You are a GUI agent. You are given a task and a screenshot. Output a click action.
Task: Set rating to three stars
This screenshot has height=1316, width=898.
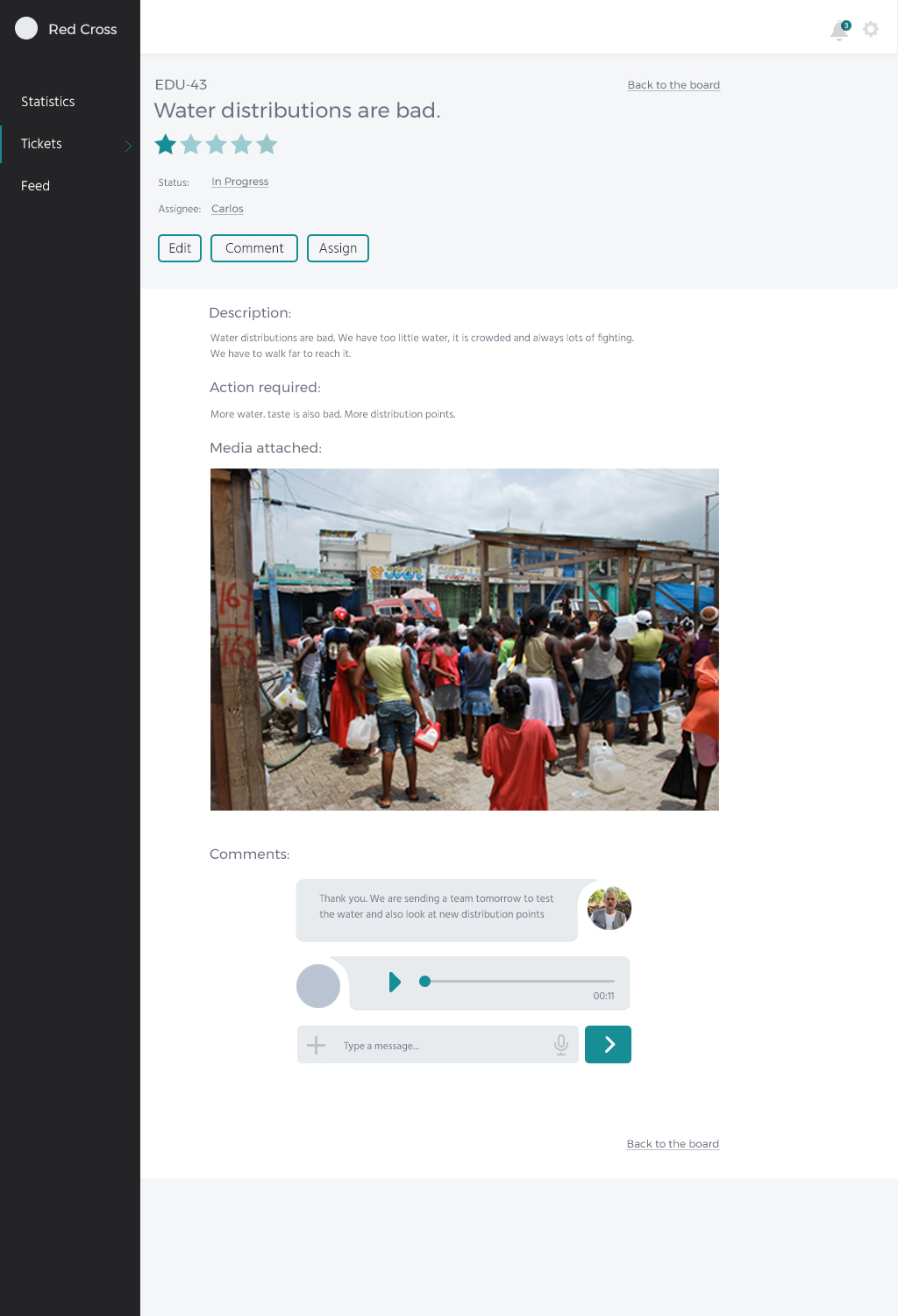217,144
